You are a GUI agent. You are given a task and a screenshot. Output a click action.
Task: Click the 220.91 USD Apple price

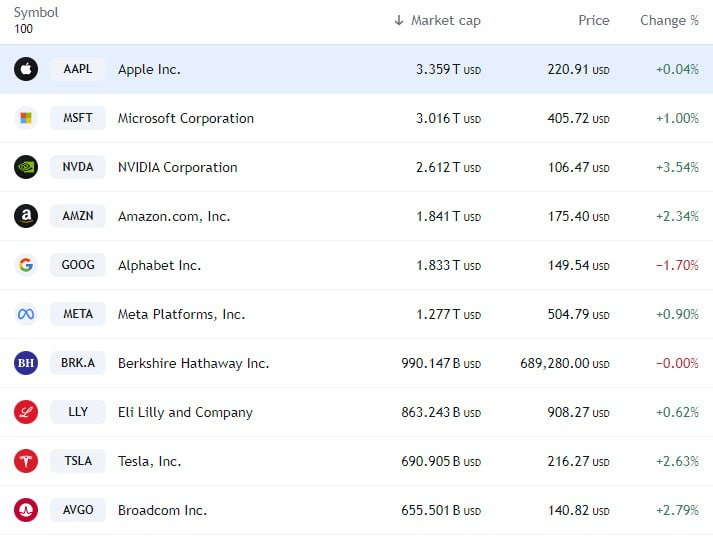click(x=578, y=70)
